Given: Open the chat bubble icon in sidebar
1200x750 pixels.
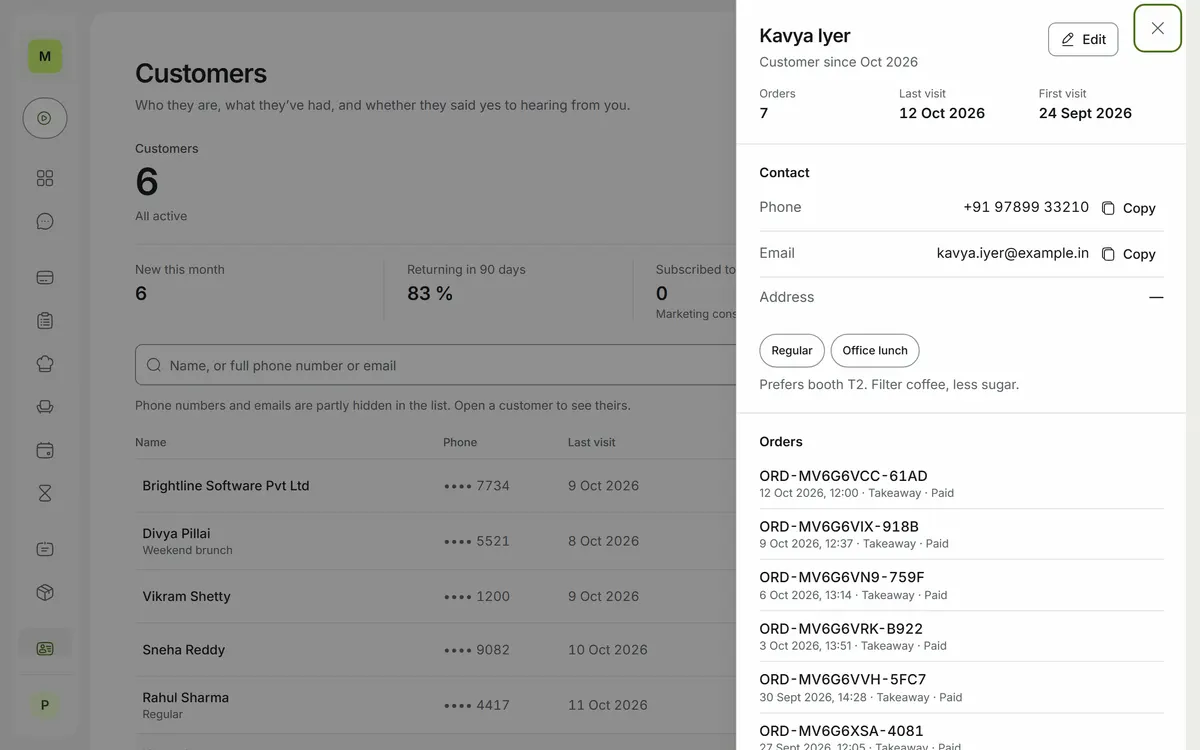Looking at the screenshot, I should [45, 222].
